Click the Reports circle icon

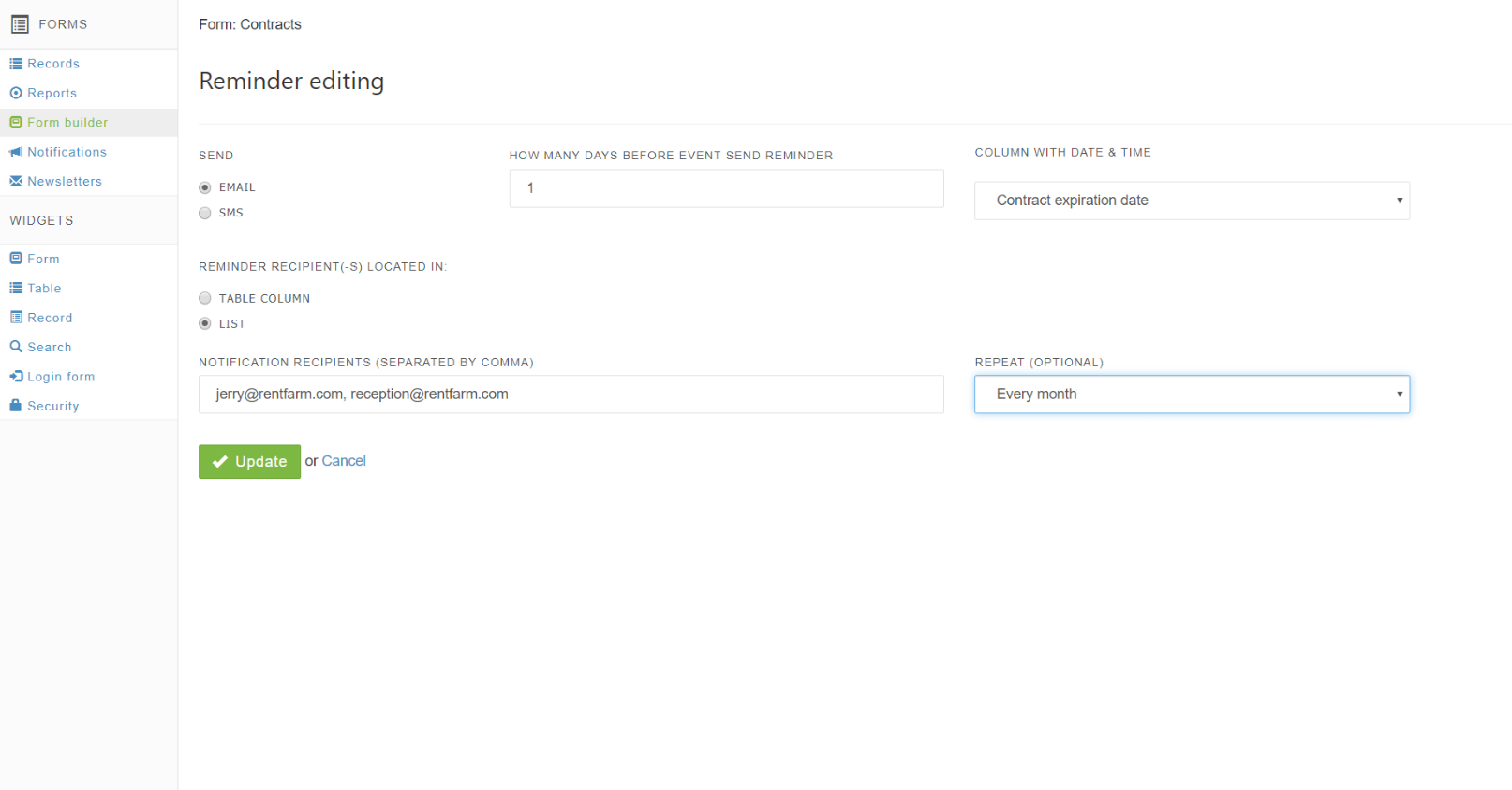[16, 93]
